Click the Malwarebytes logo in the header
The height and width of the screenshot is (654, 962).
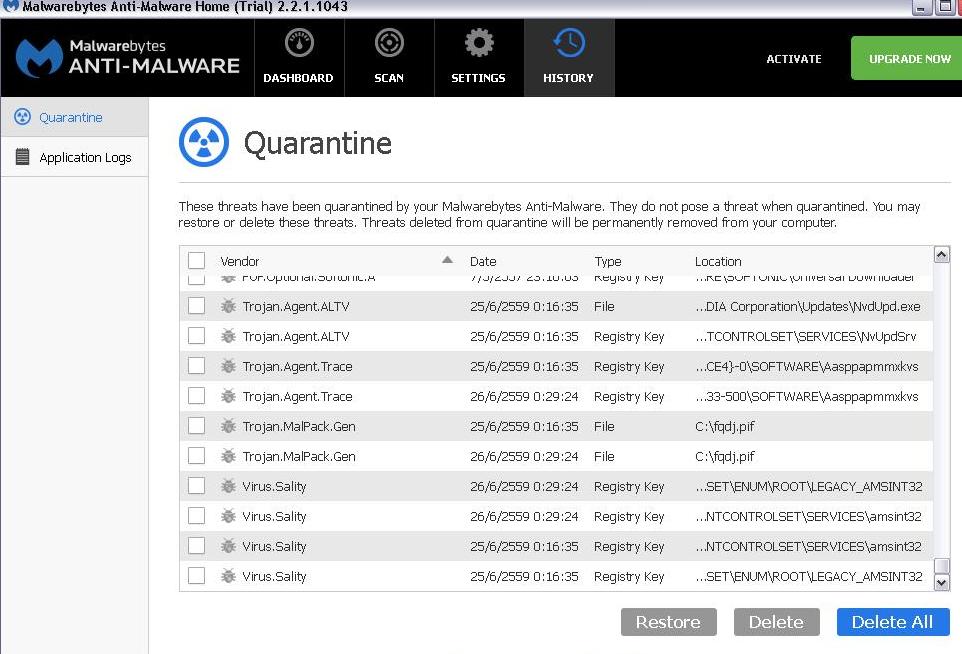tap(39, 58)
